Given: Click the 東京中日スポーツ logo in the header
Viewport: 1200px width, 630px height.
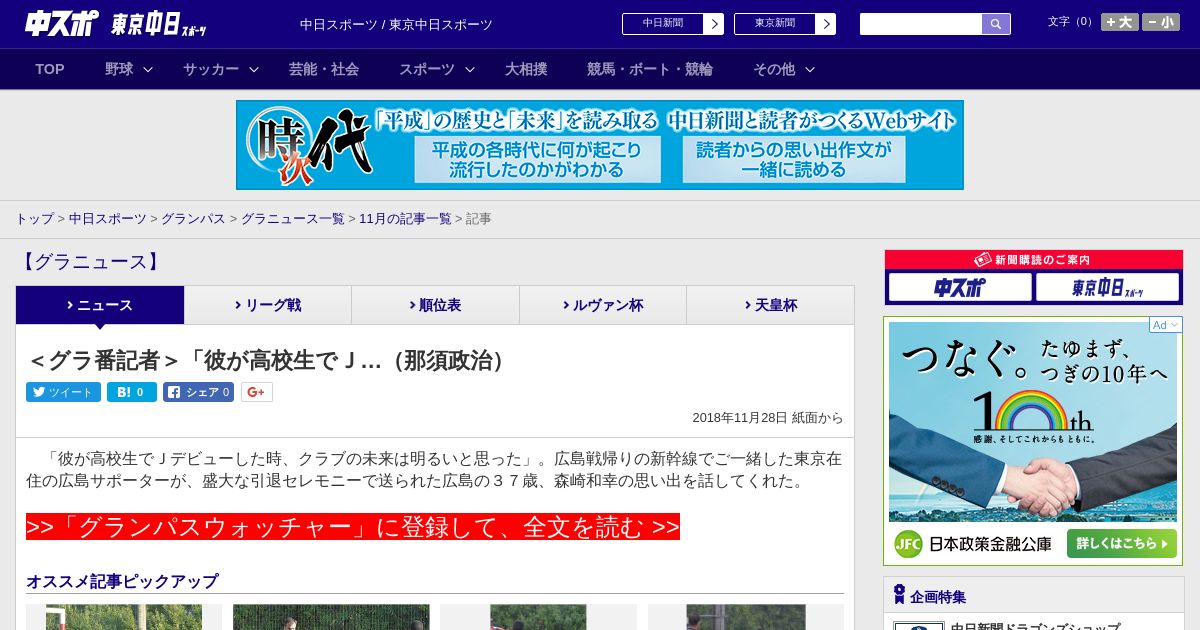Looking at the screenshot, I should pos(159,24).
